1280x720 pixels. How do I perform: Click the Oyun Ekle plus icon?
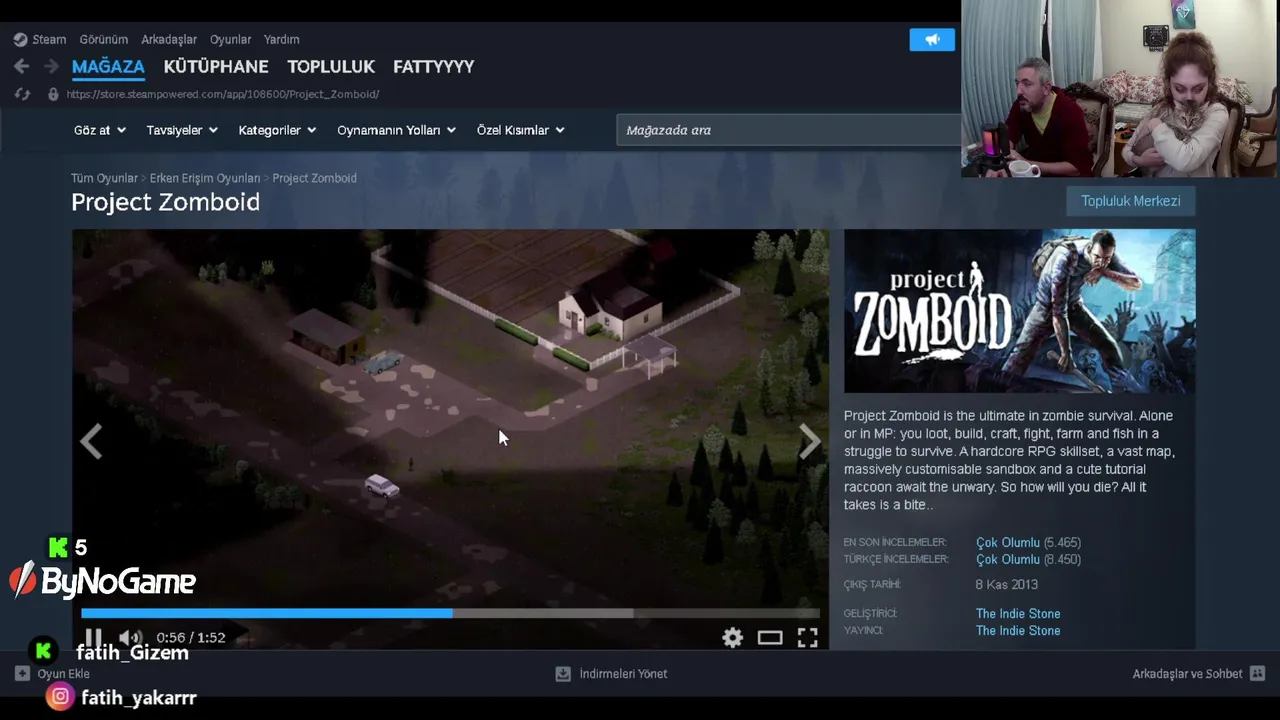[22, 674]
